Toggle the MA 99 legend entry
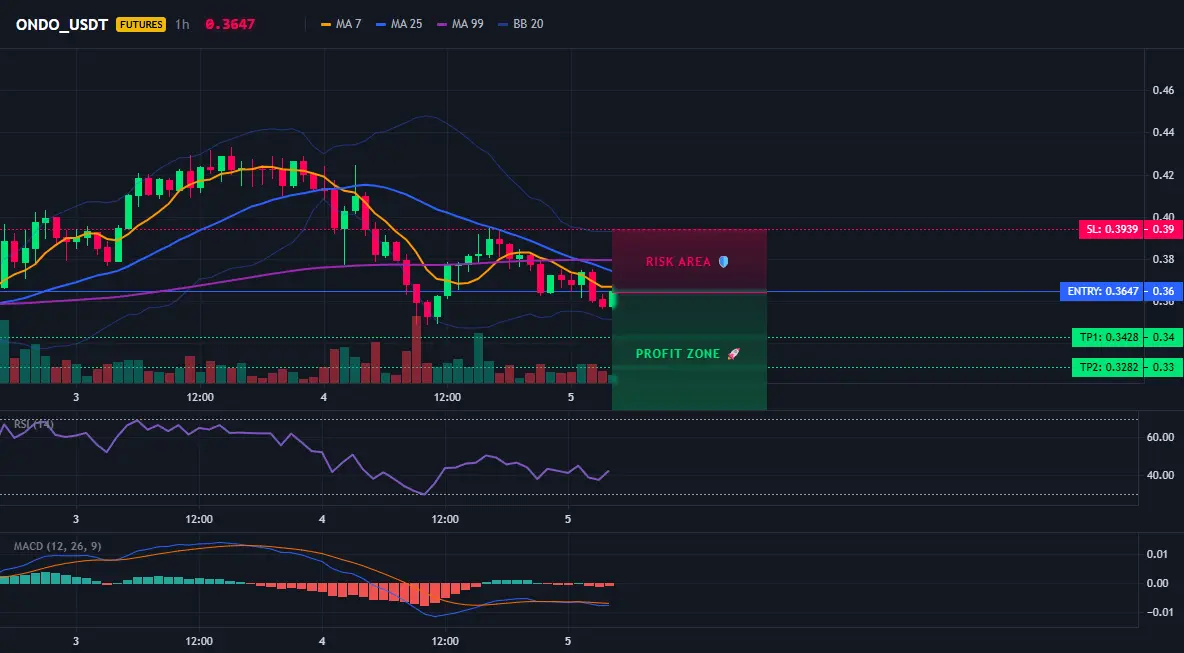This screenshot has height=653, width=1184. pos(461,24)
